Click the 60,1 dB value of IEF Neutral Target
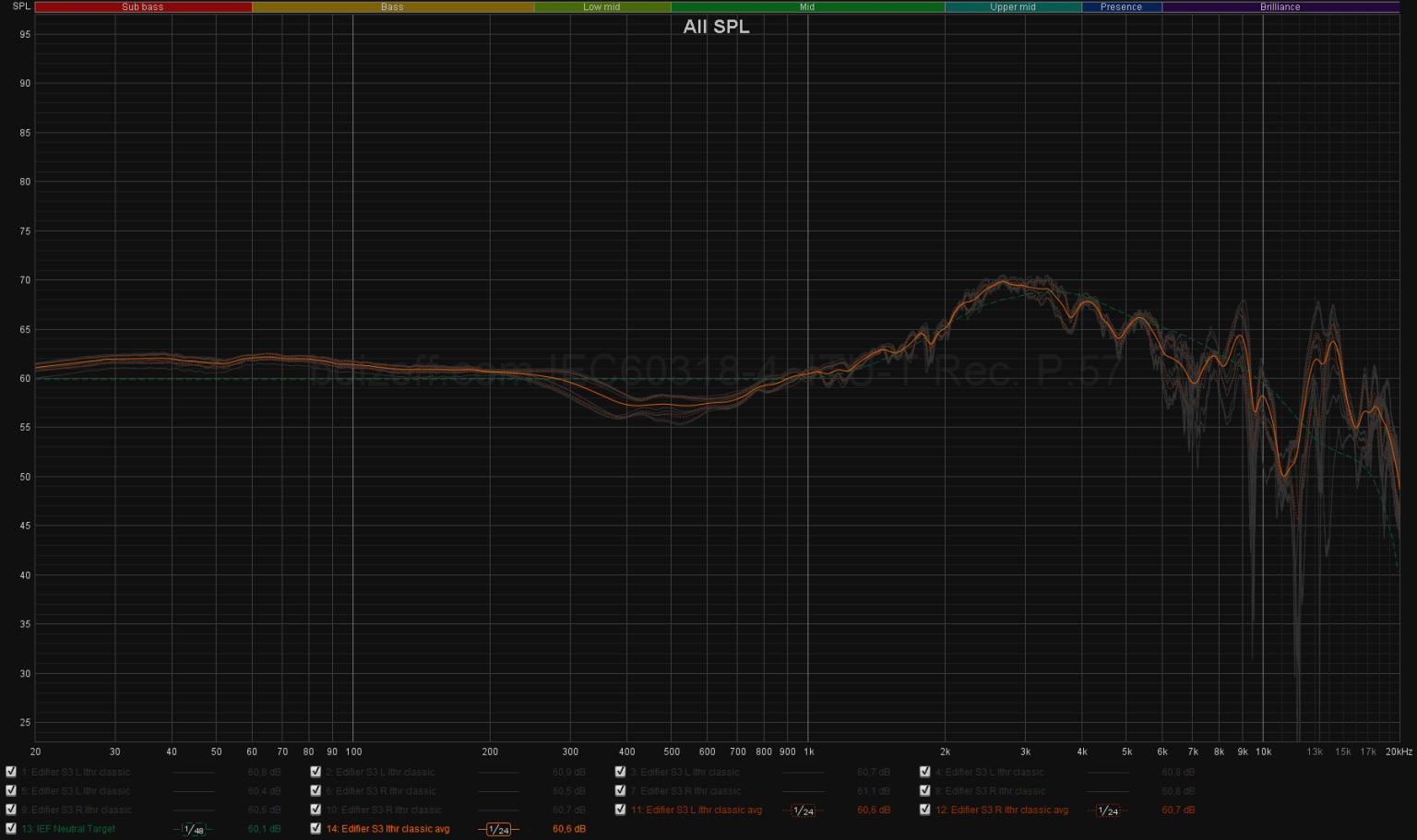The image size is (1417, 840). coord(264,829)
